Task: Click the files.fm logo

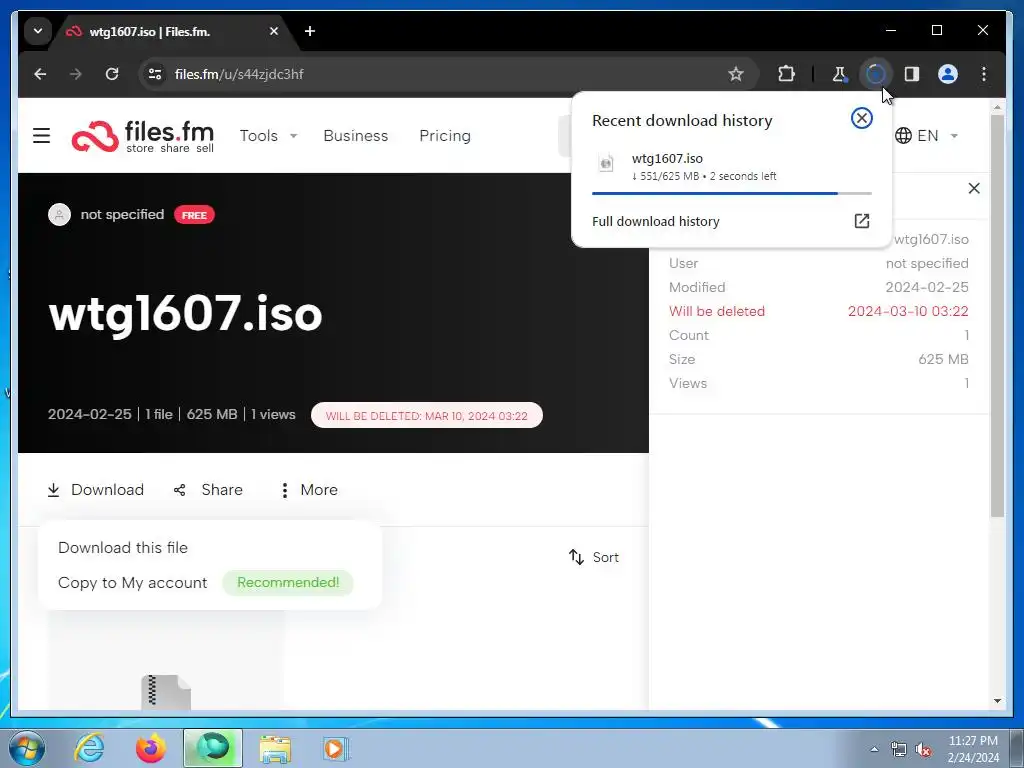Action: coord(143,136)
